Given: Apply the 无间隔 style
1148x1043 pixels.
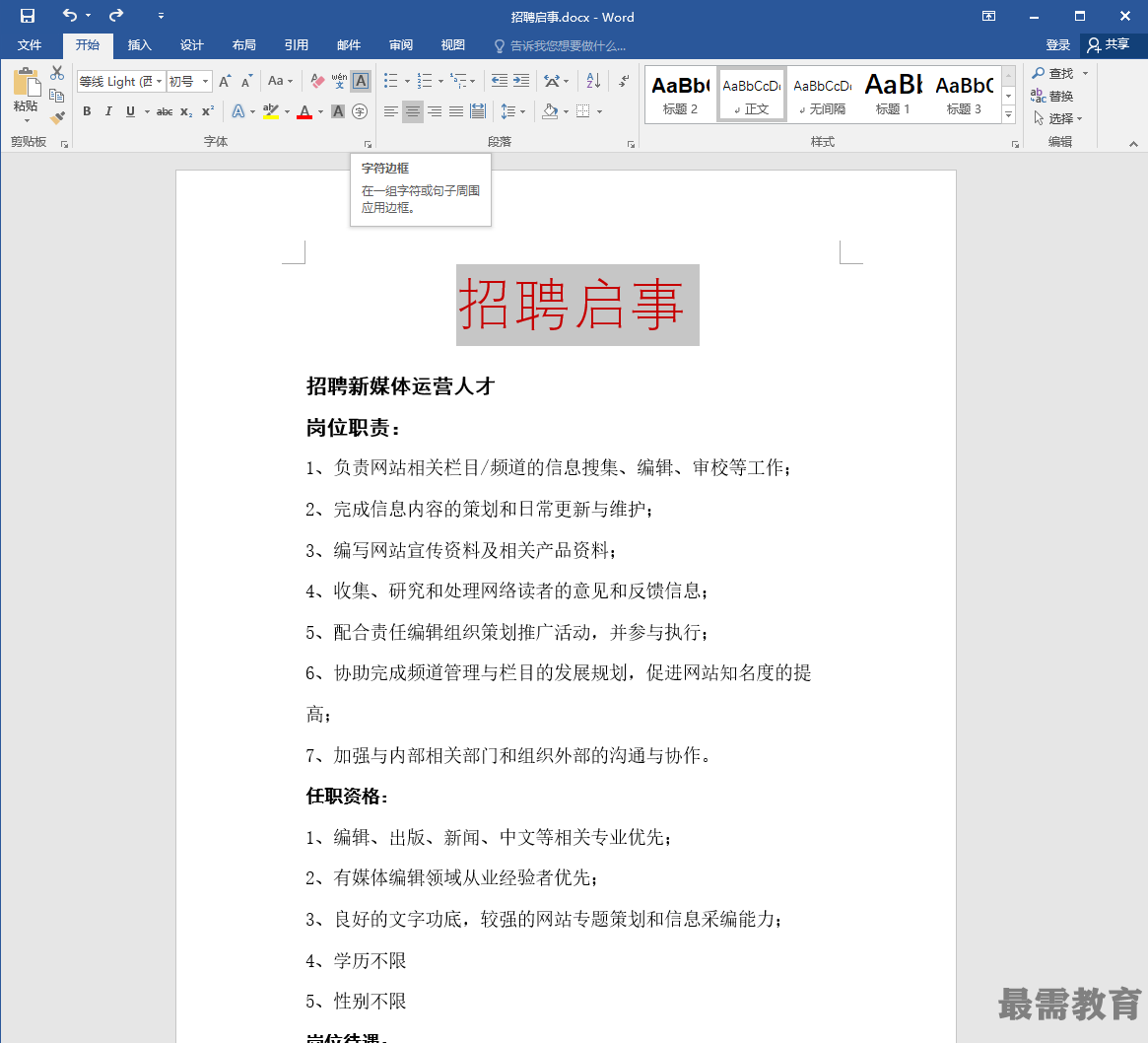Looking at the screenshot, I should pos(822,94).
